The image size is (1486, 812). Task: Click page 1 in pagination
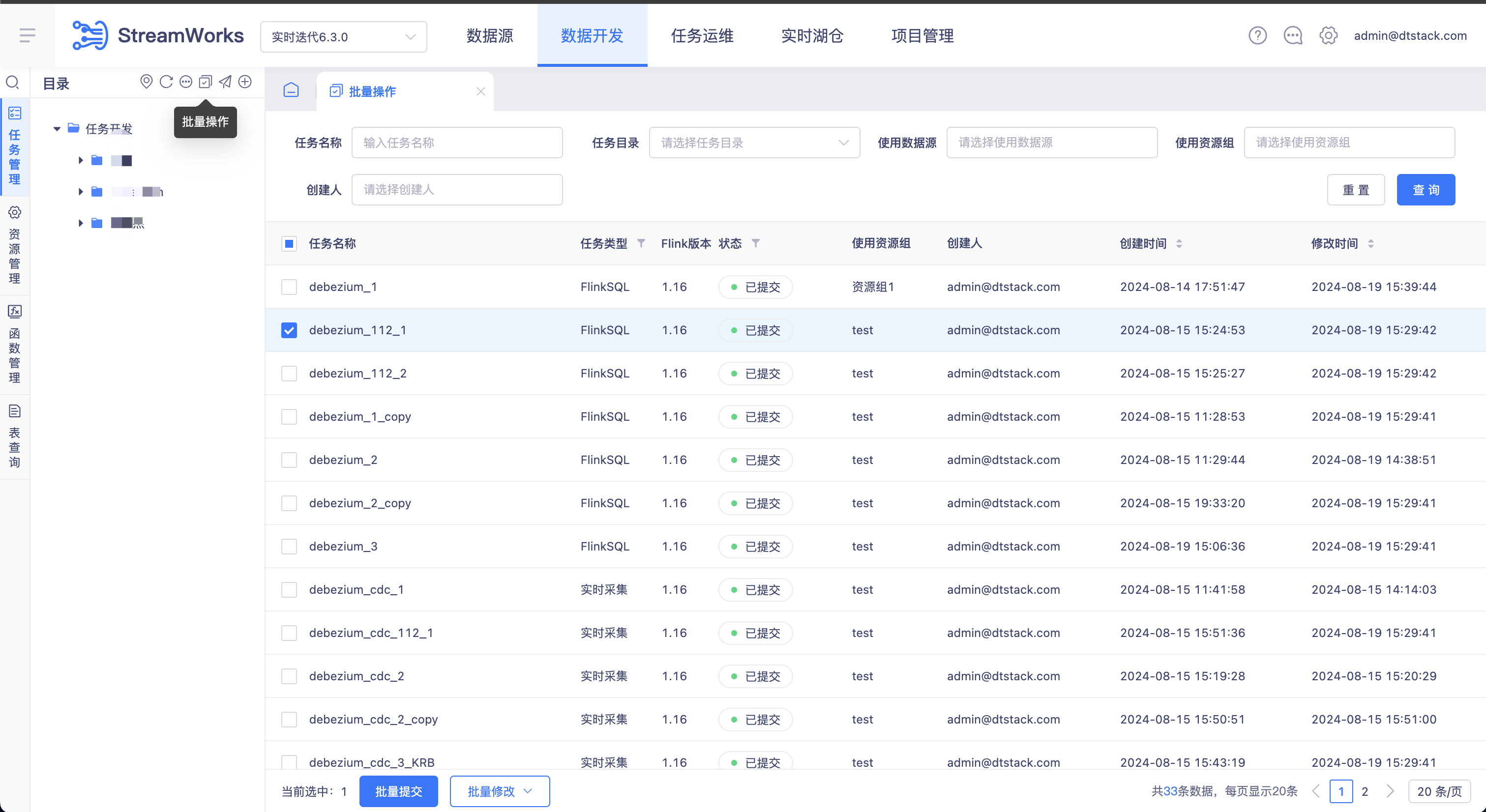pos(1340,791)
